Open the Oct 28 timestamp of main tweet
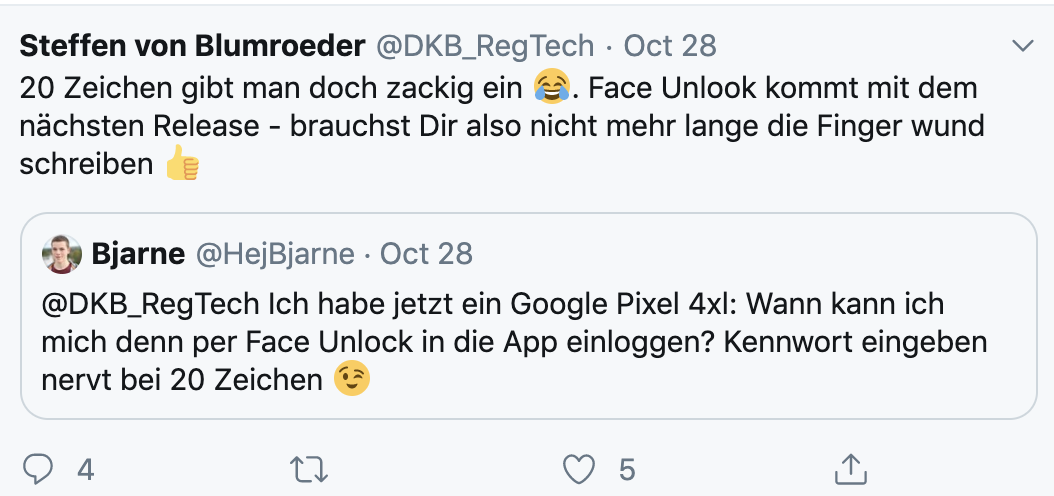Viewport: 1054px width, 496px height. [x=670, y=46]
